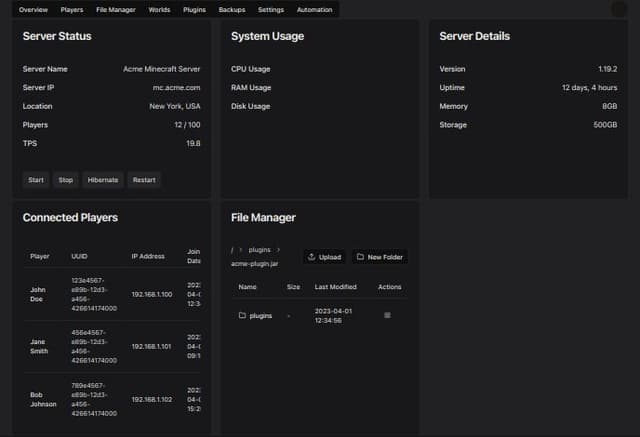Click the server IP mc.acme.com
Viewport: 640px width, 437px height.
click(x=176, y=87)
